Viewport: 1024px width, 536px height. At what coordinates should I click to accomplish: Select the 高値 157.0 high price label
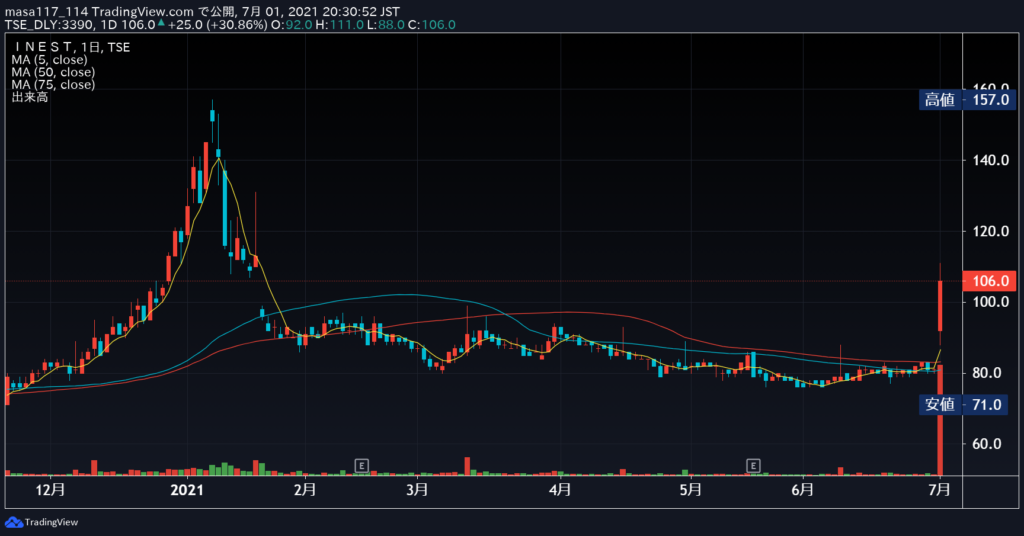(968, 100)
